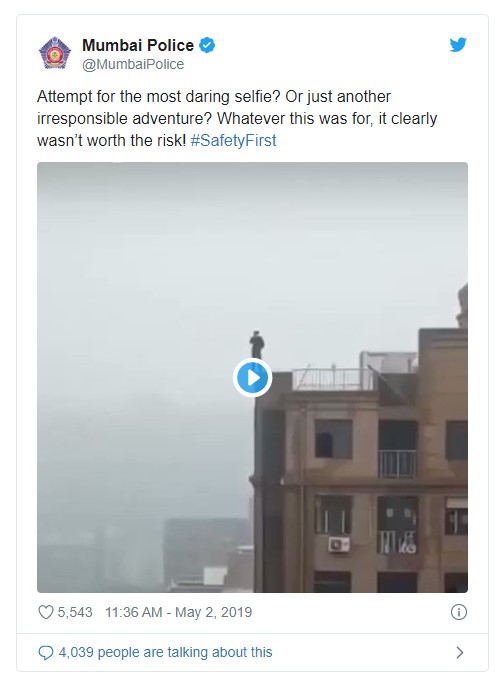The width and height of the screenshot is (500, 681).
Task: Open the Twitter Ads info circle icon
Action: 459,612
